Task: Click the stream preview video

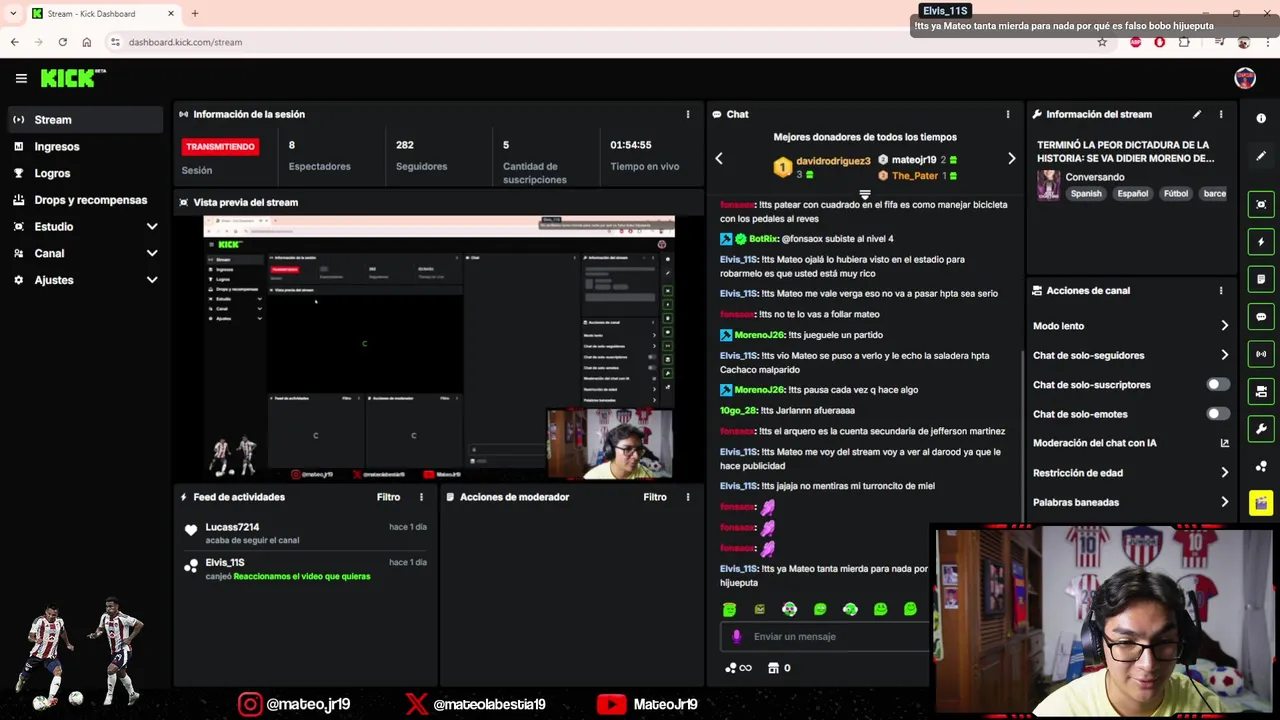Action: coord(439,348)
